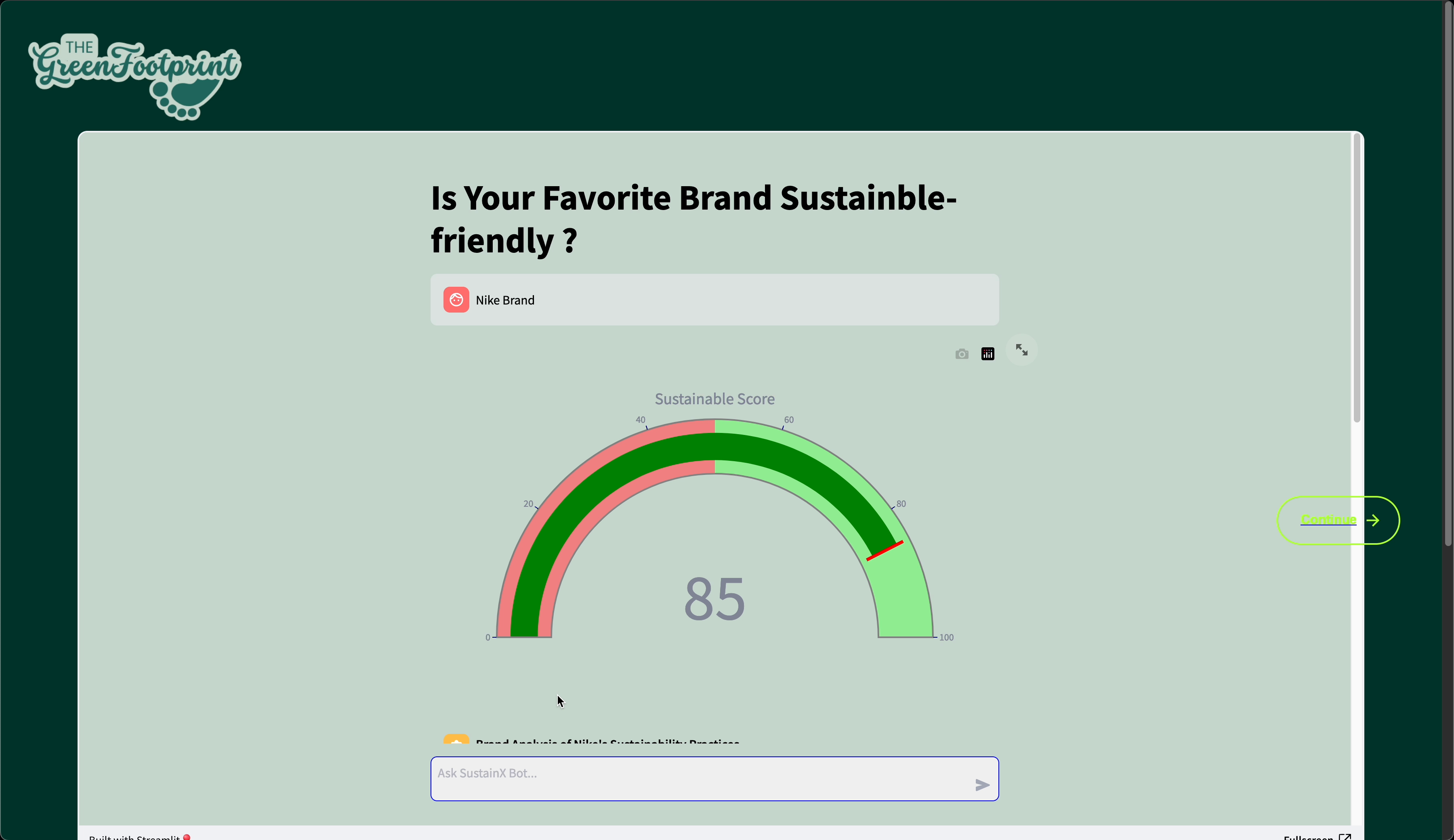Click the red threshold marker on gauge

(x=885, y=550)
